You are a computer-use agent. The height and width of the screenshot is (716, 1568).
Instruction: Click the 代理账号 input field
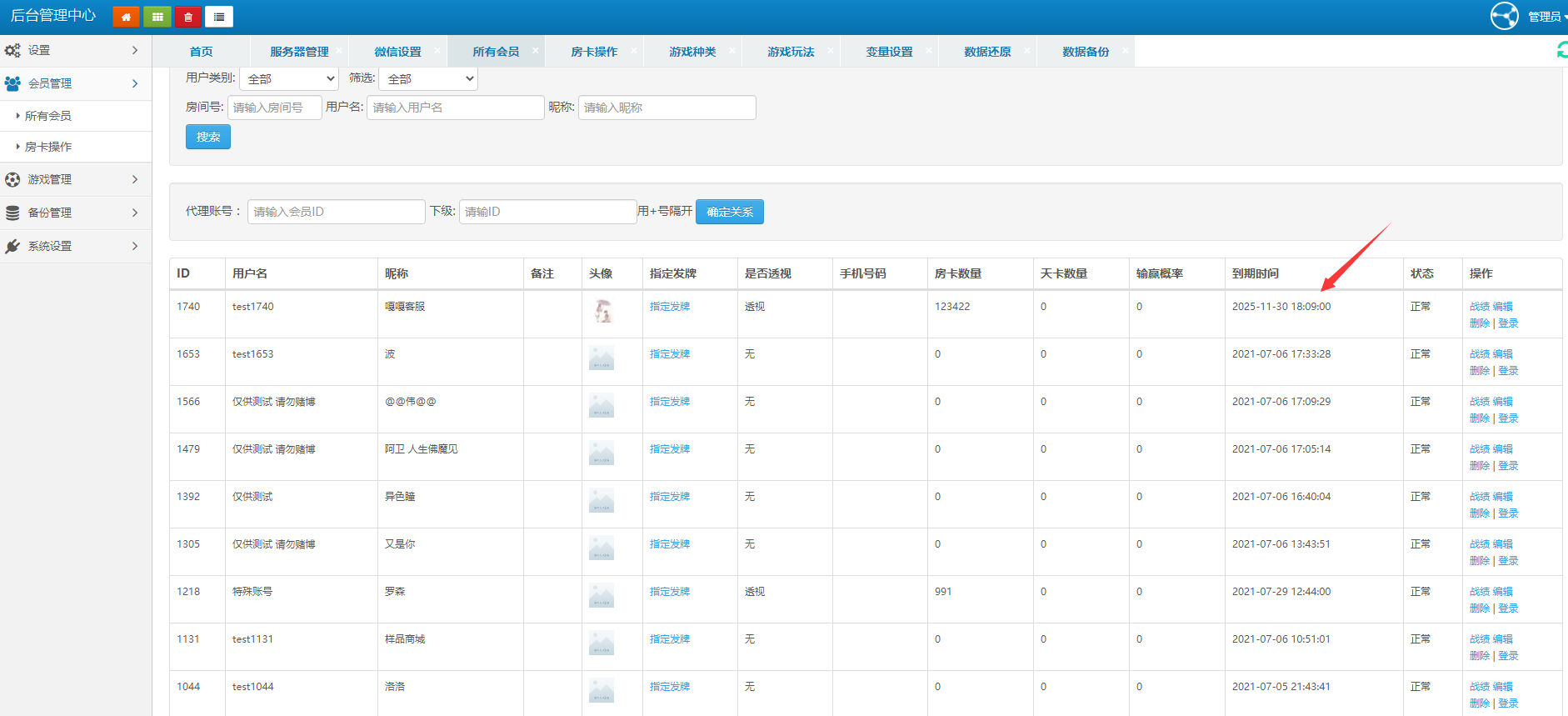(336, 212)
